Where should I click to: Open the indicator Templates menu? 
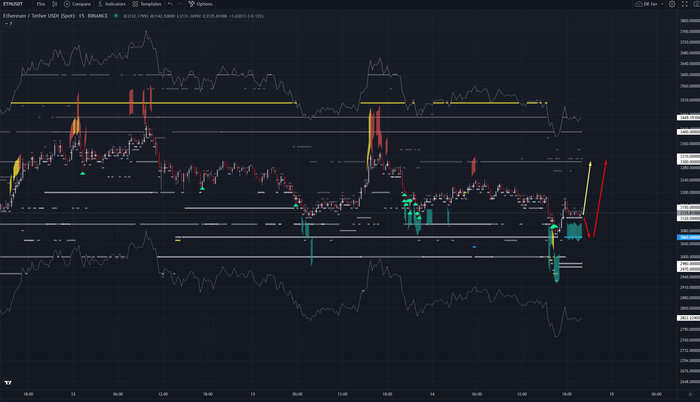click(147, 4)
